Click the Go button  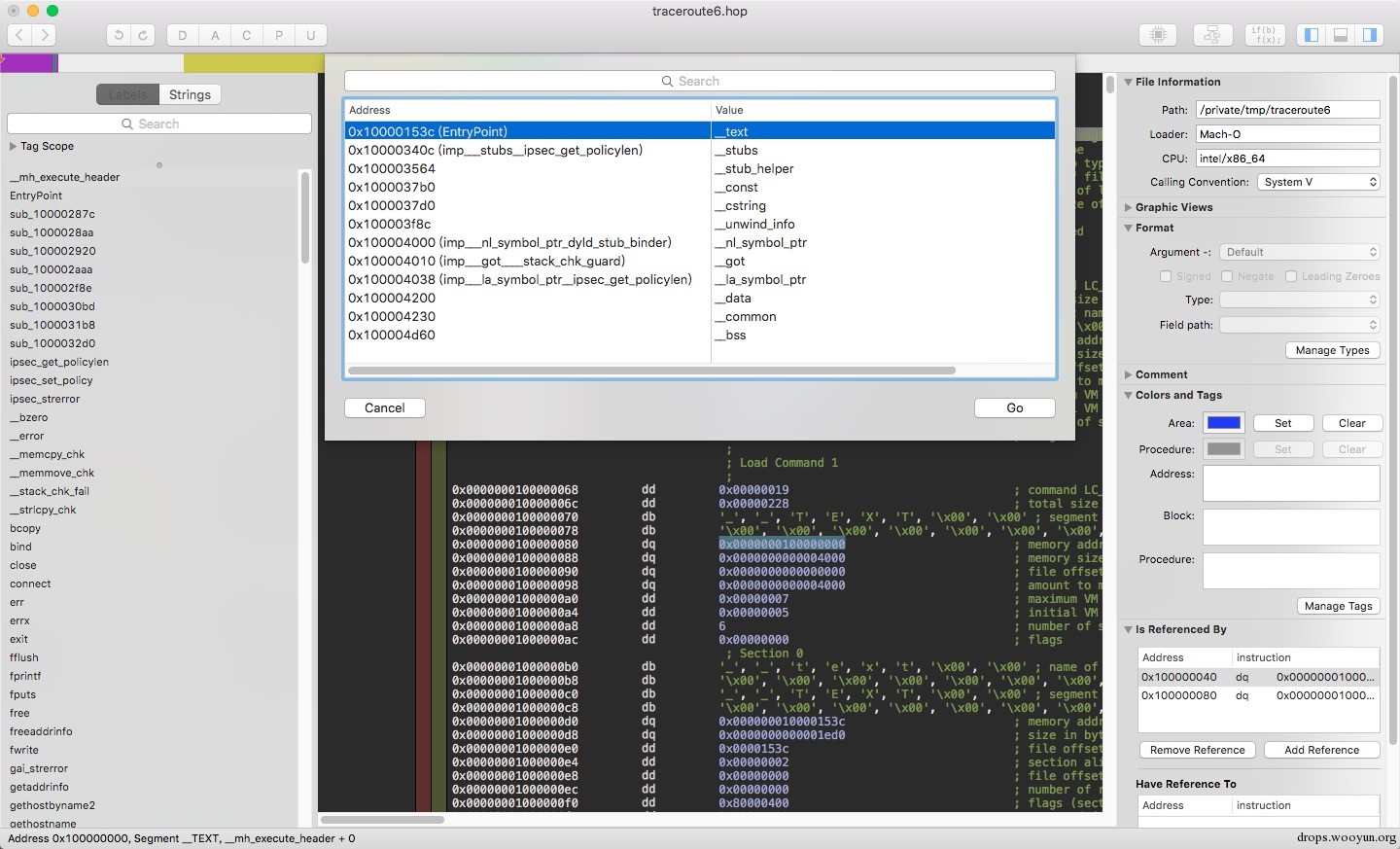point(1015,407)
